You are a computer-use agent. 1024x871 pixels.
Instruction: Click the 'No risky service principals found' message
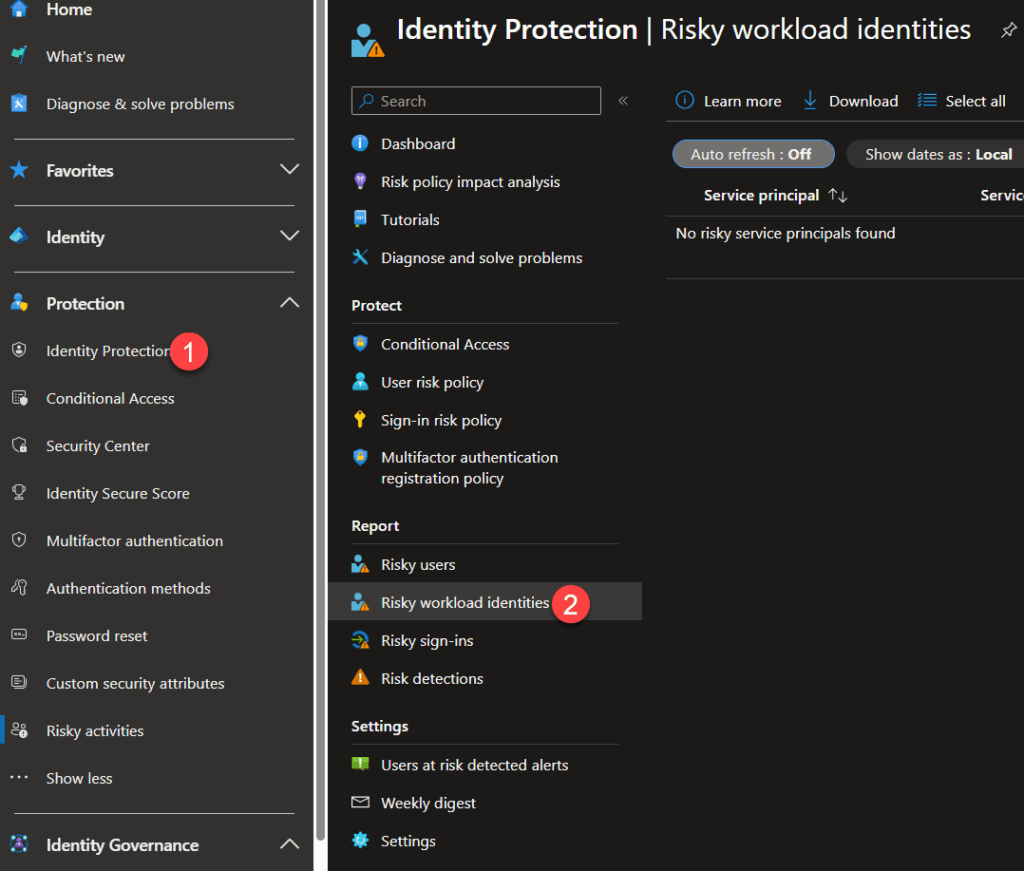tap(785, 233)
